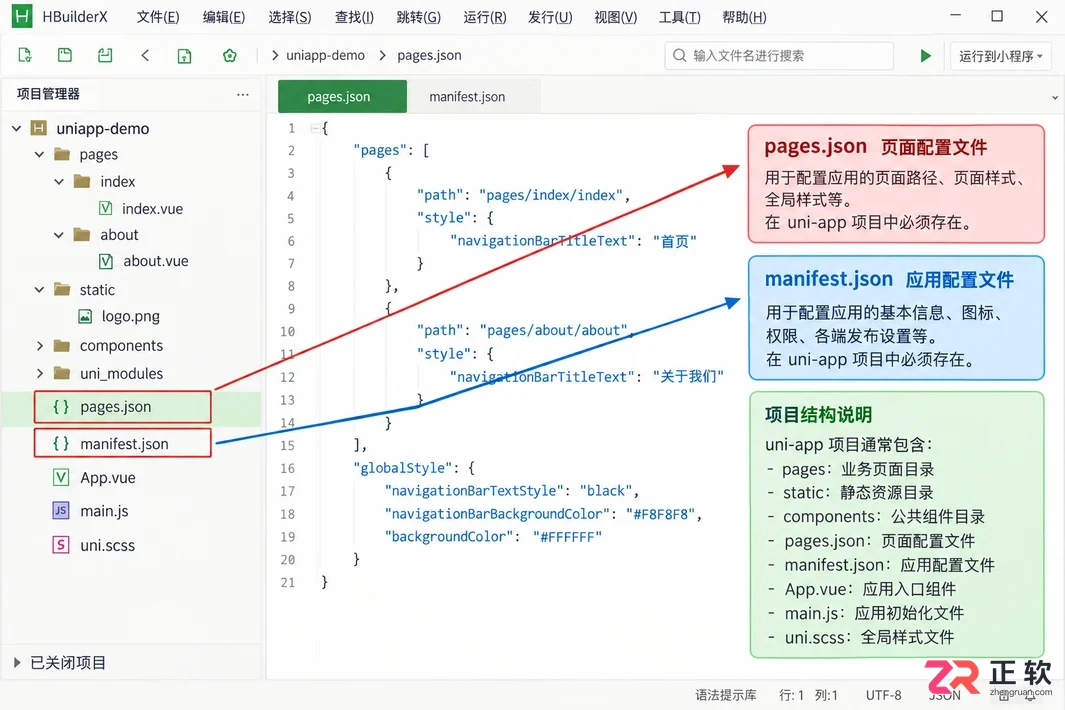This screenshot has height=710, width=1065.
Task: Open uni.scss in the project tree
Action: 107,545
